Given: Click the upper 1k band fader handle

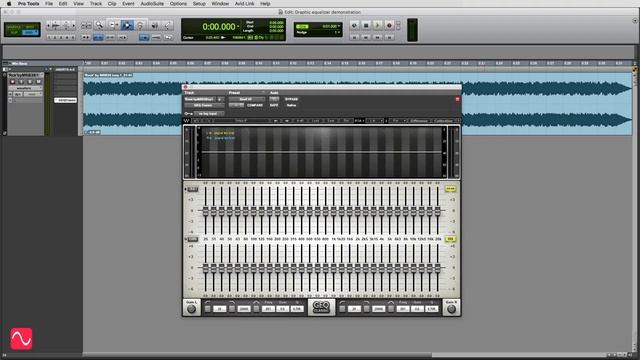Looking at the screenshot, I should [x=333, y=211].
